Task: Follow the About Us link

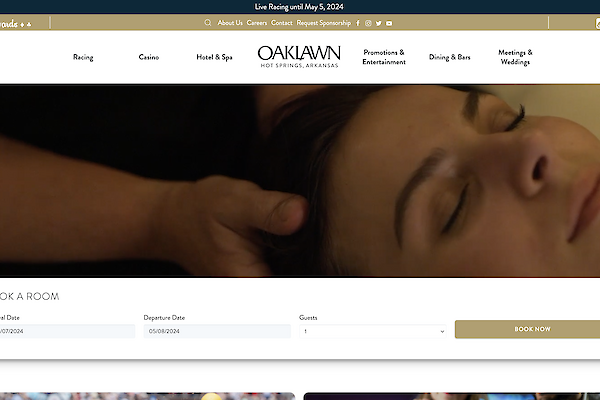Action: point(230,23)
